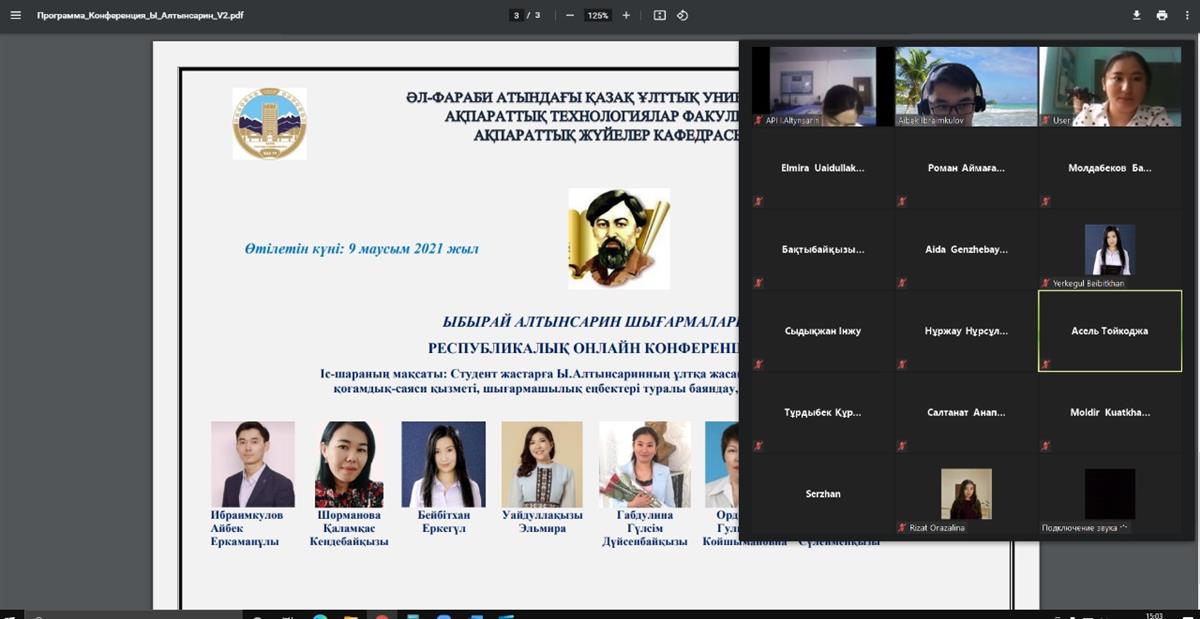Toggle the fit to page button
This screenshot has width=1200, height=619.
pos(660,15)
